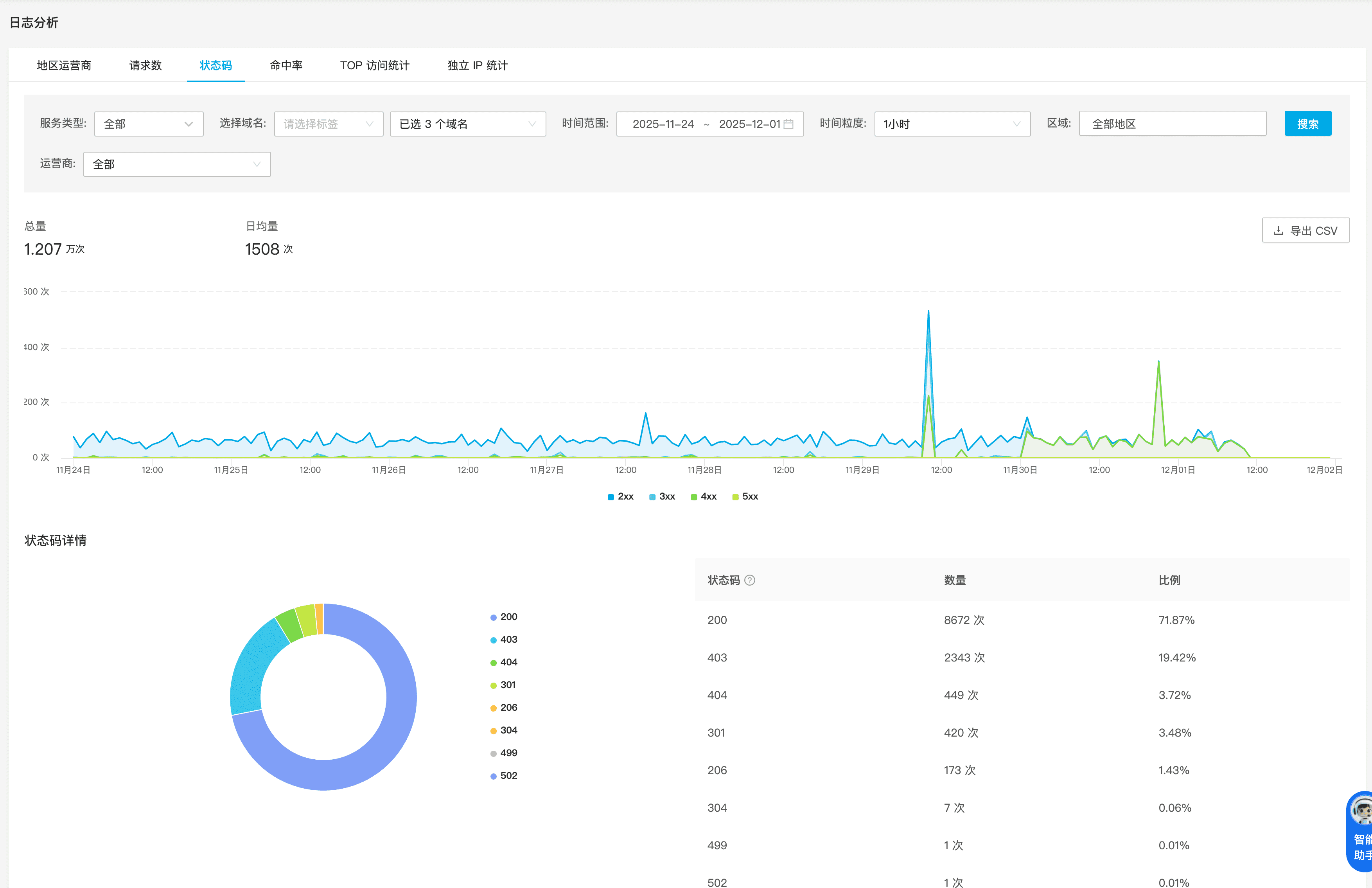Open the calendar icon in date range
This screenshot has height=888, width=1372.
click(788, 124)
